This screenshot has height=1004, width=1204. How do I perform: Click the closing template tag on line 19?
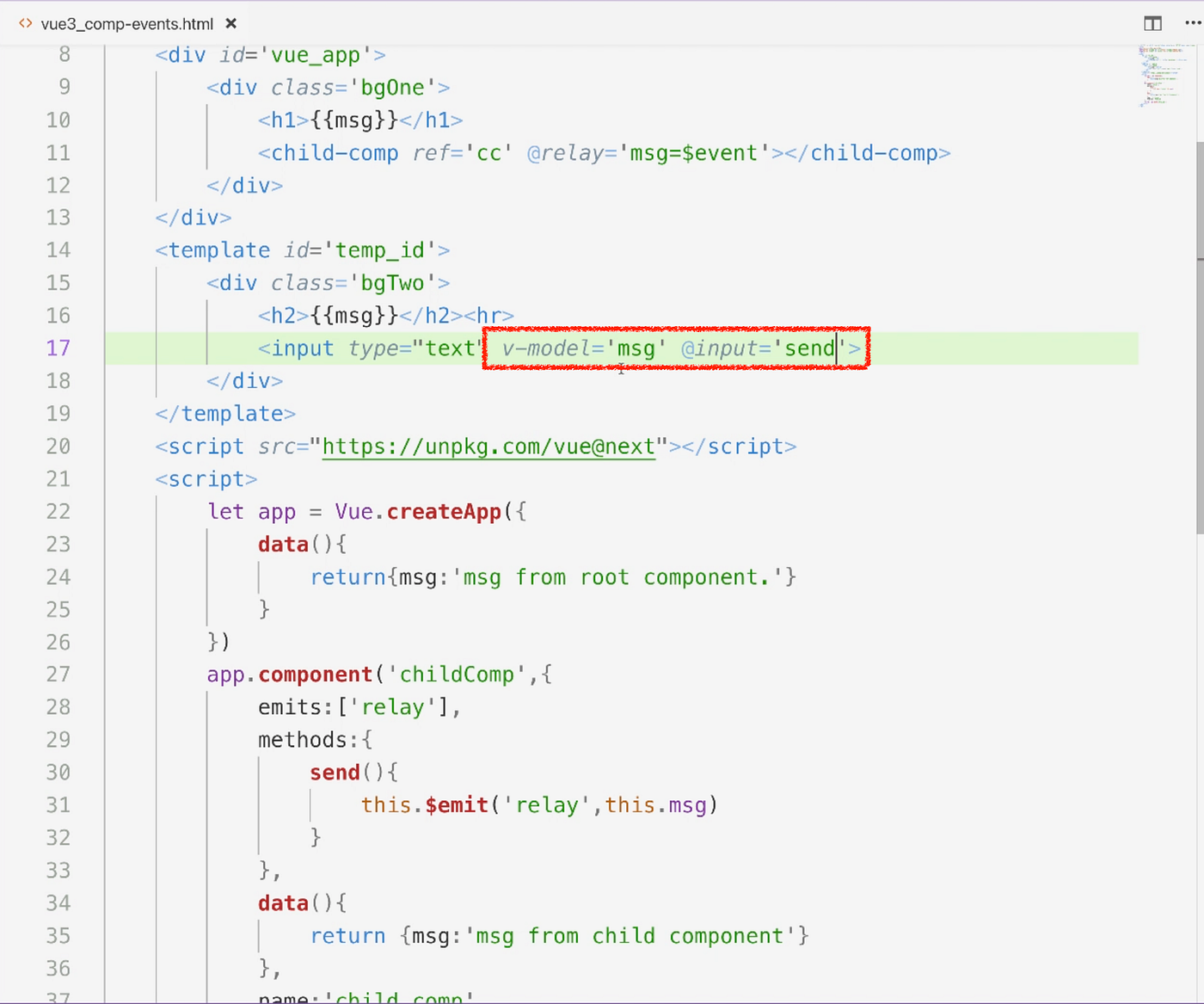225,414
